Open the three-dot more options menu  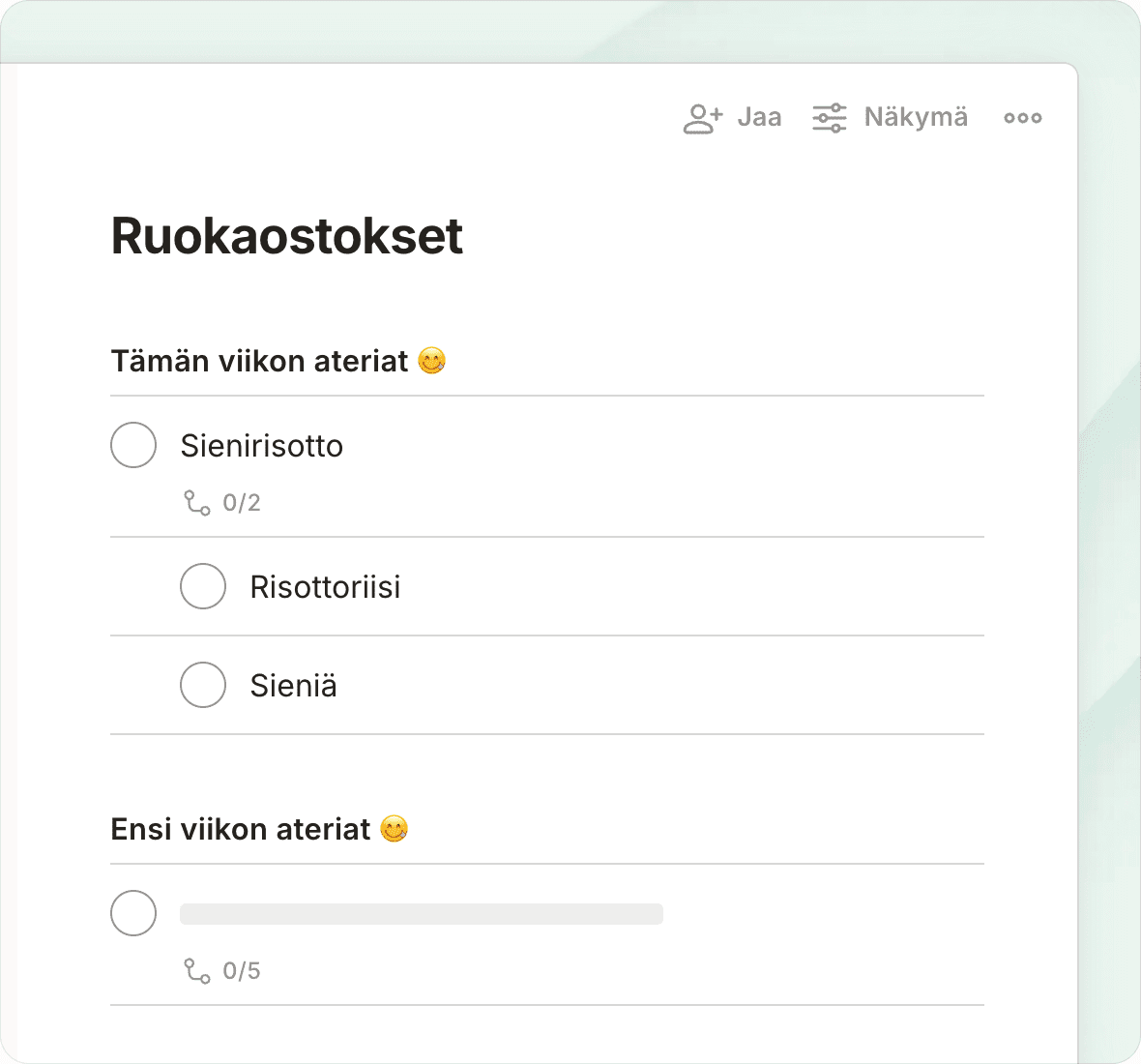pyautogui.click(x=1022, y=118)
